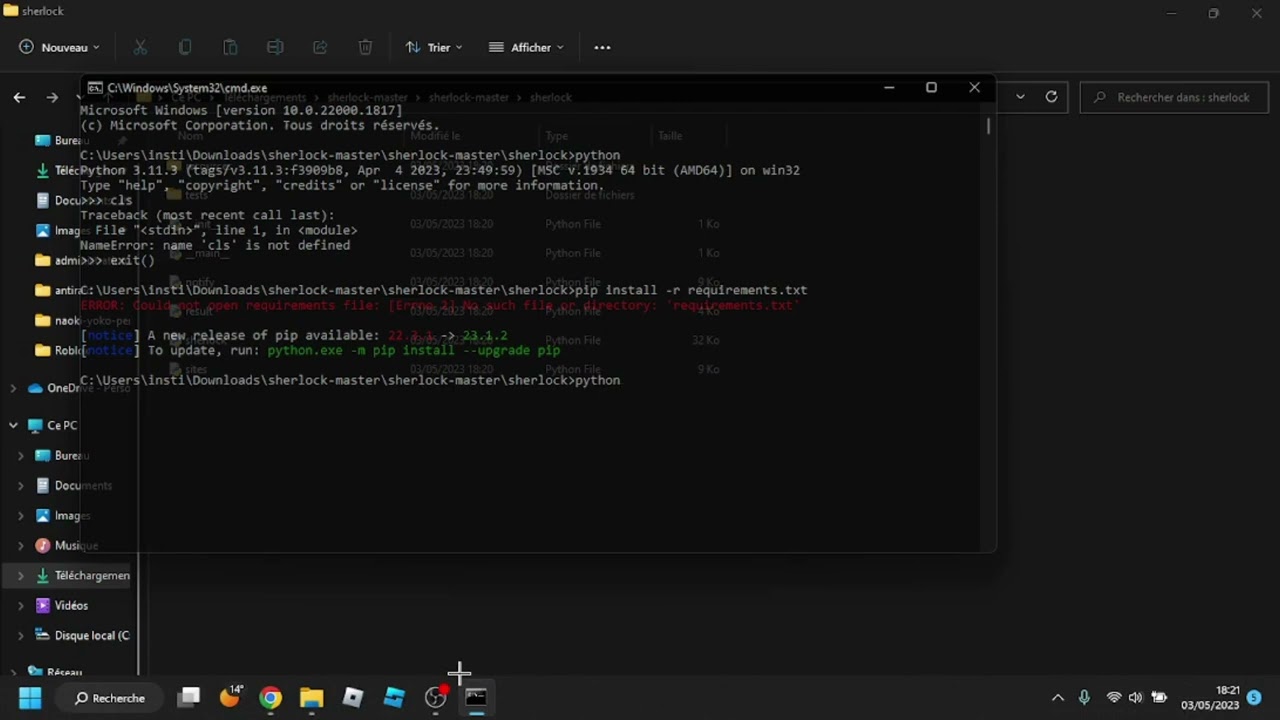
Task: Click the 'Rechercher dans : sherlock' search field
Action: 1174,97
